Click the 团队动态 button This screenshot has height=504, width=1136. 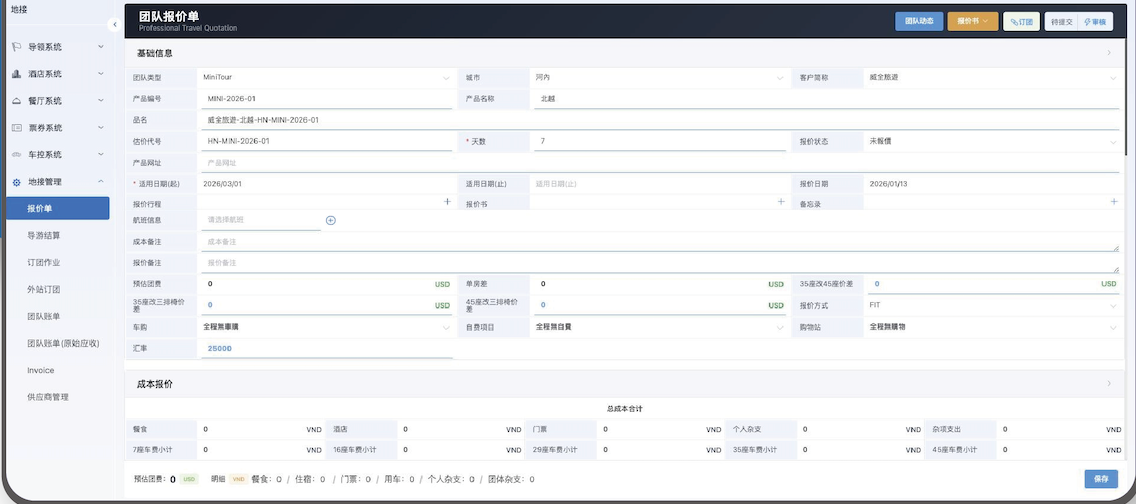[x=919, y=21]
